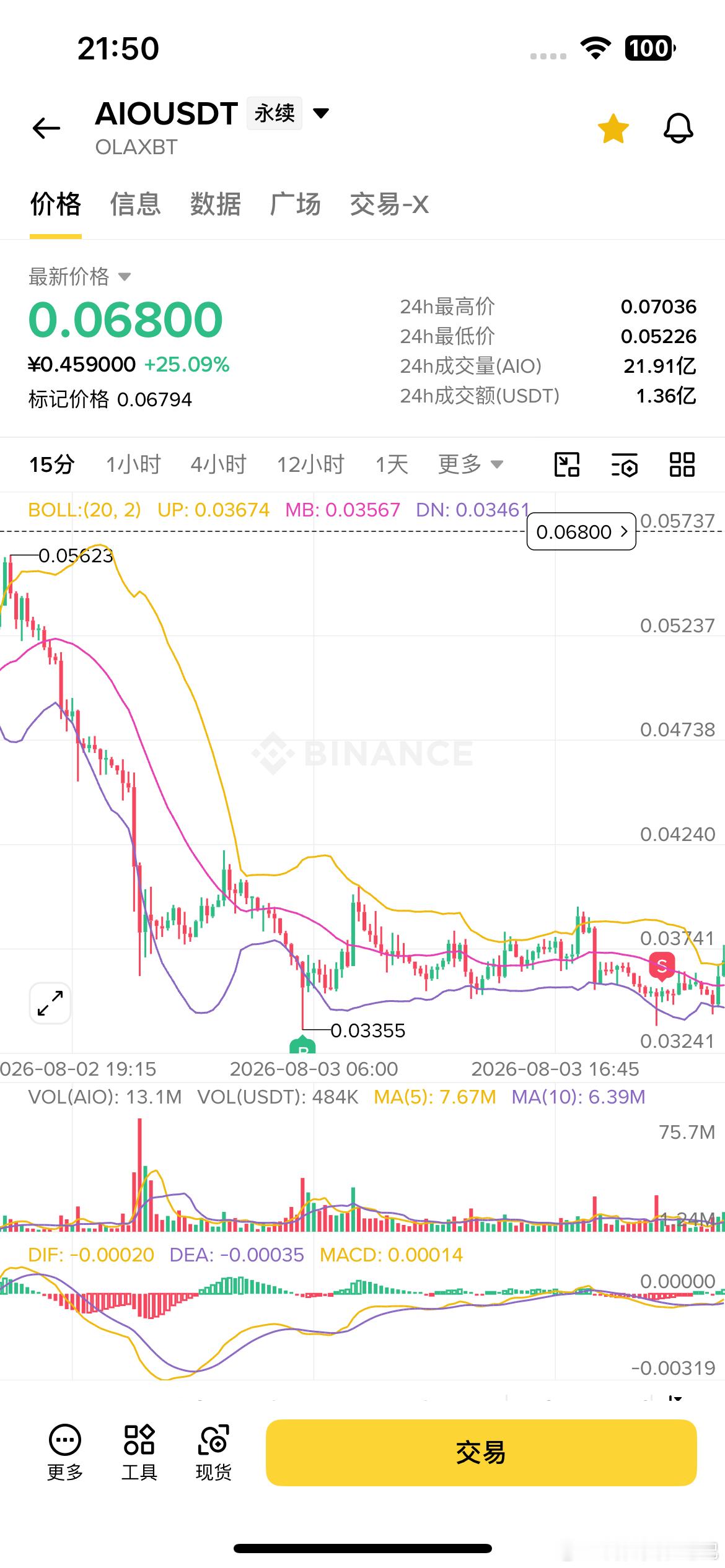Select the 1天 timeframe

392,464
